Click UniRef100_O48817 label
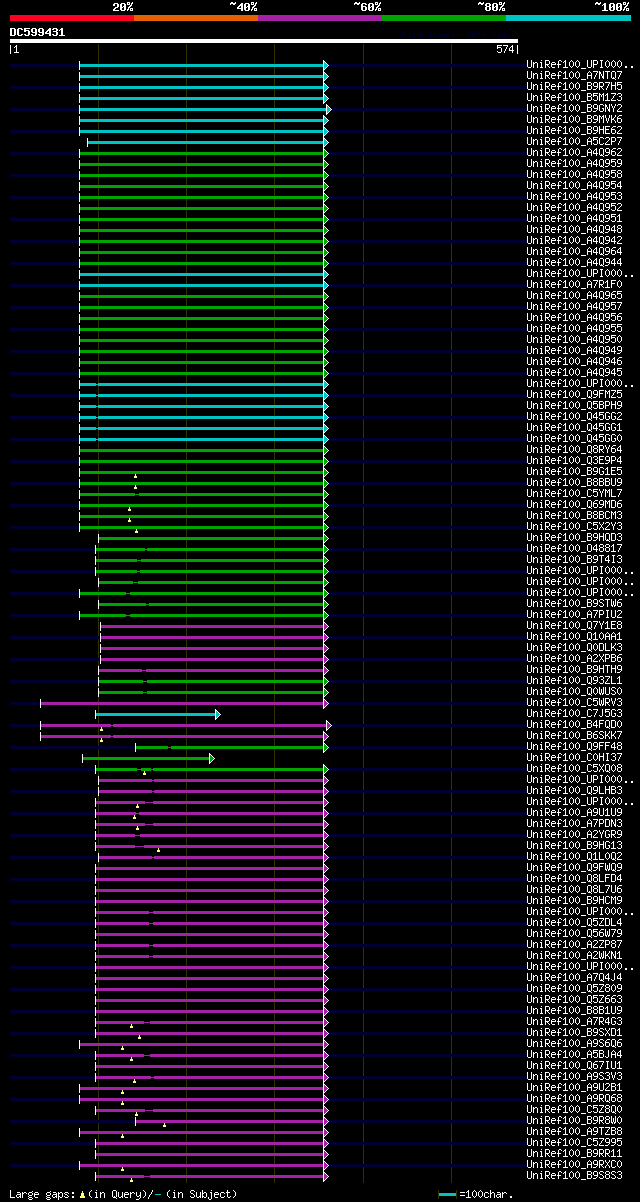The image size is (640, 1202). coord(574,548)
